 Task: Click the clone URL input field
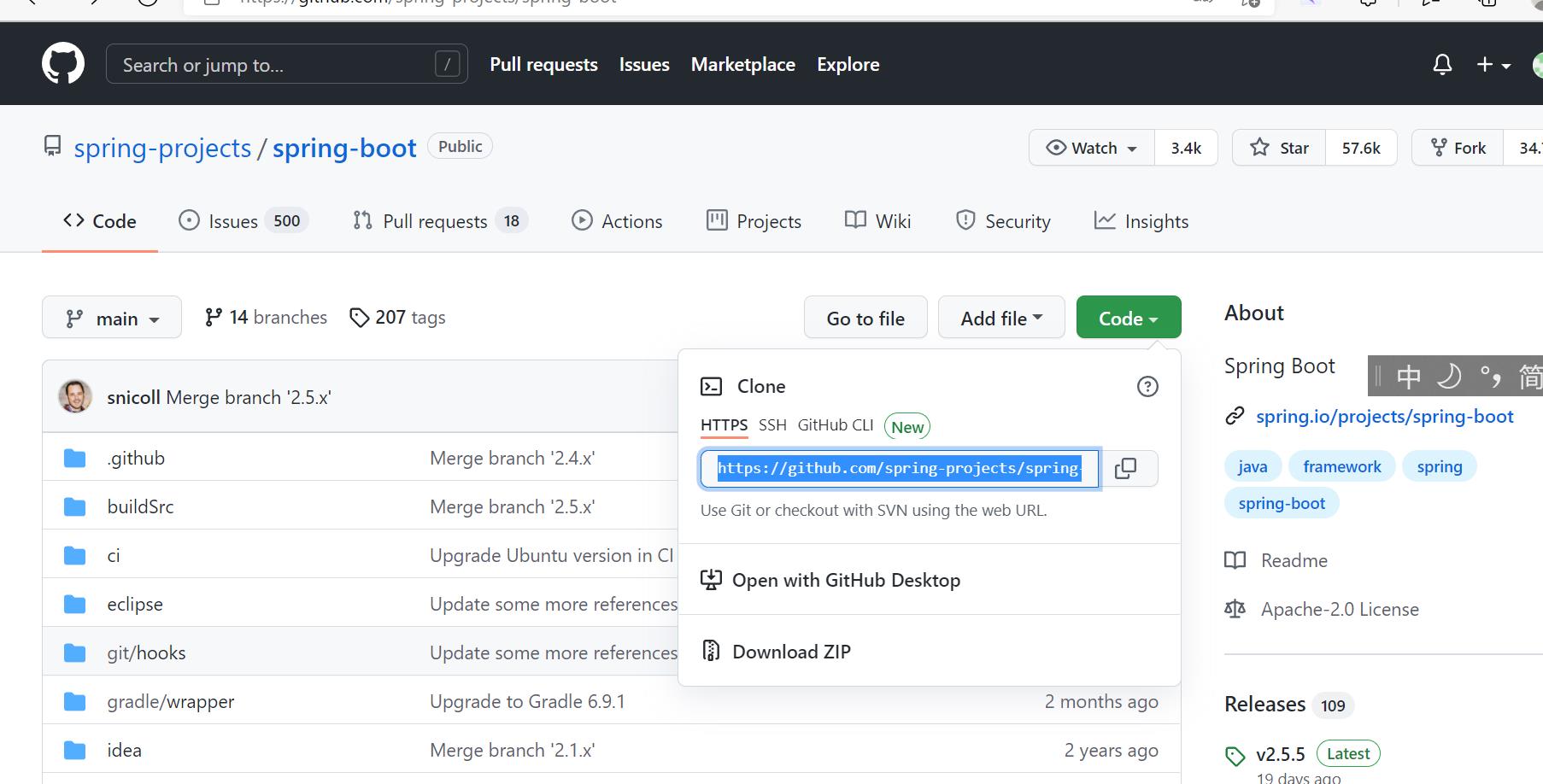pos(900,468)
